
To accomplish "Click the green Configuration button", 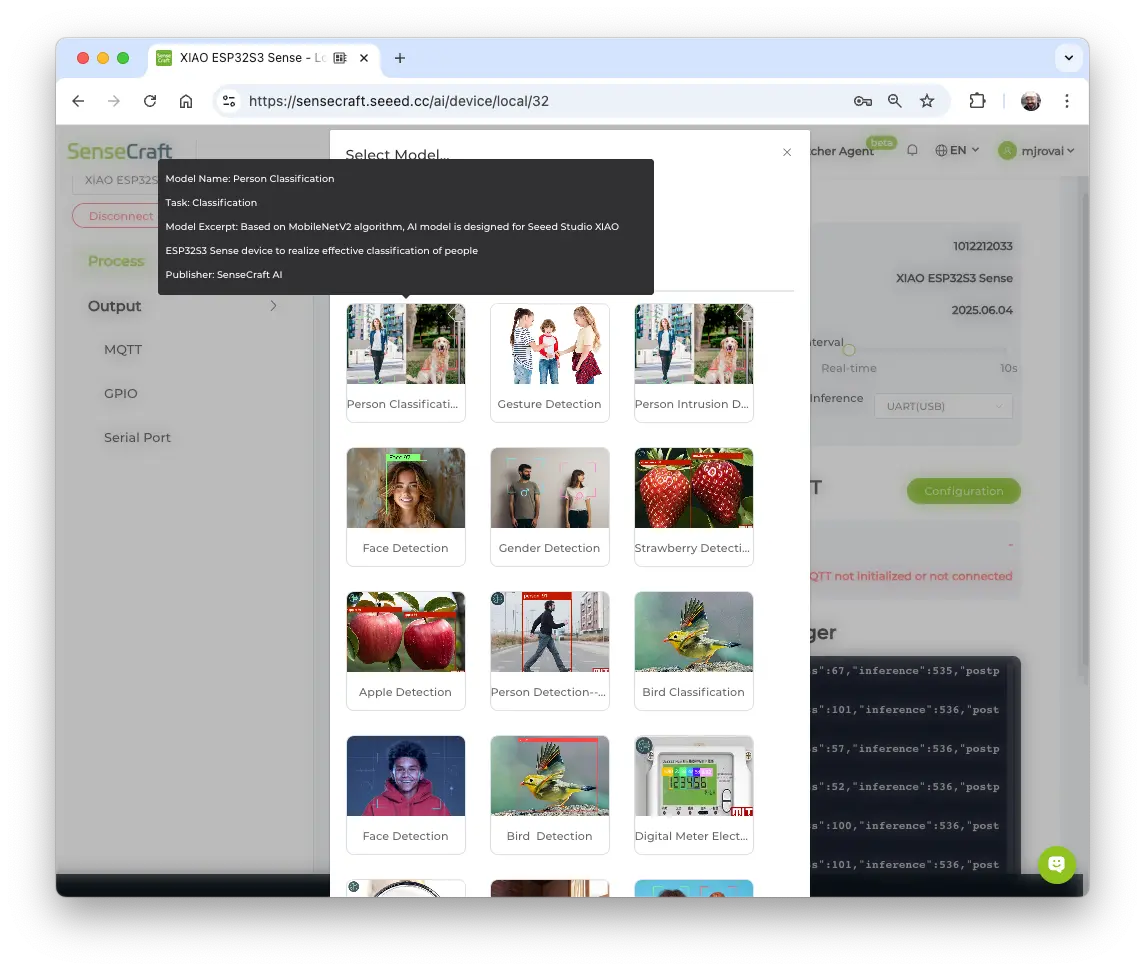I will coord(963,491).
